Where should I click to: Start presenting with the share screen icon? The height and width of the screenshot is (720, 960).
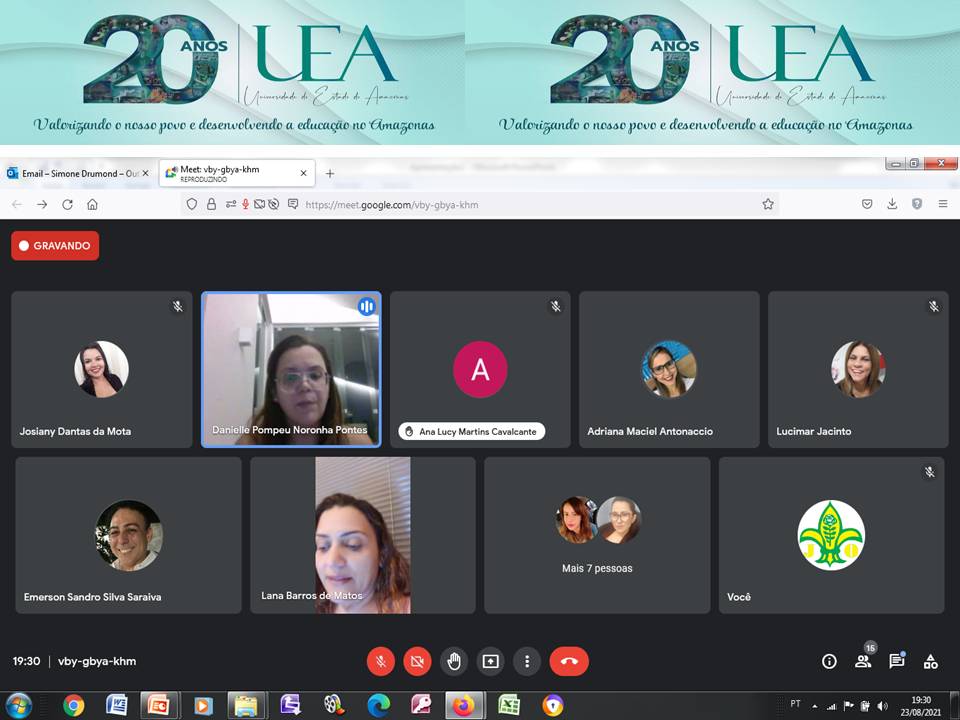(x=490, y=661)
